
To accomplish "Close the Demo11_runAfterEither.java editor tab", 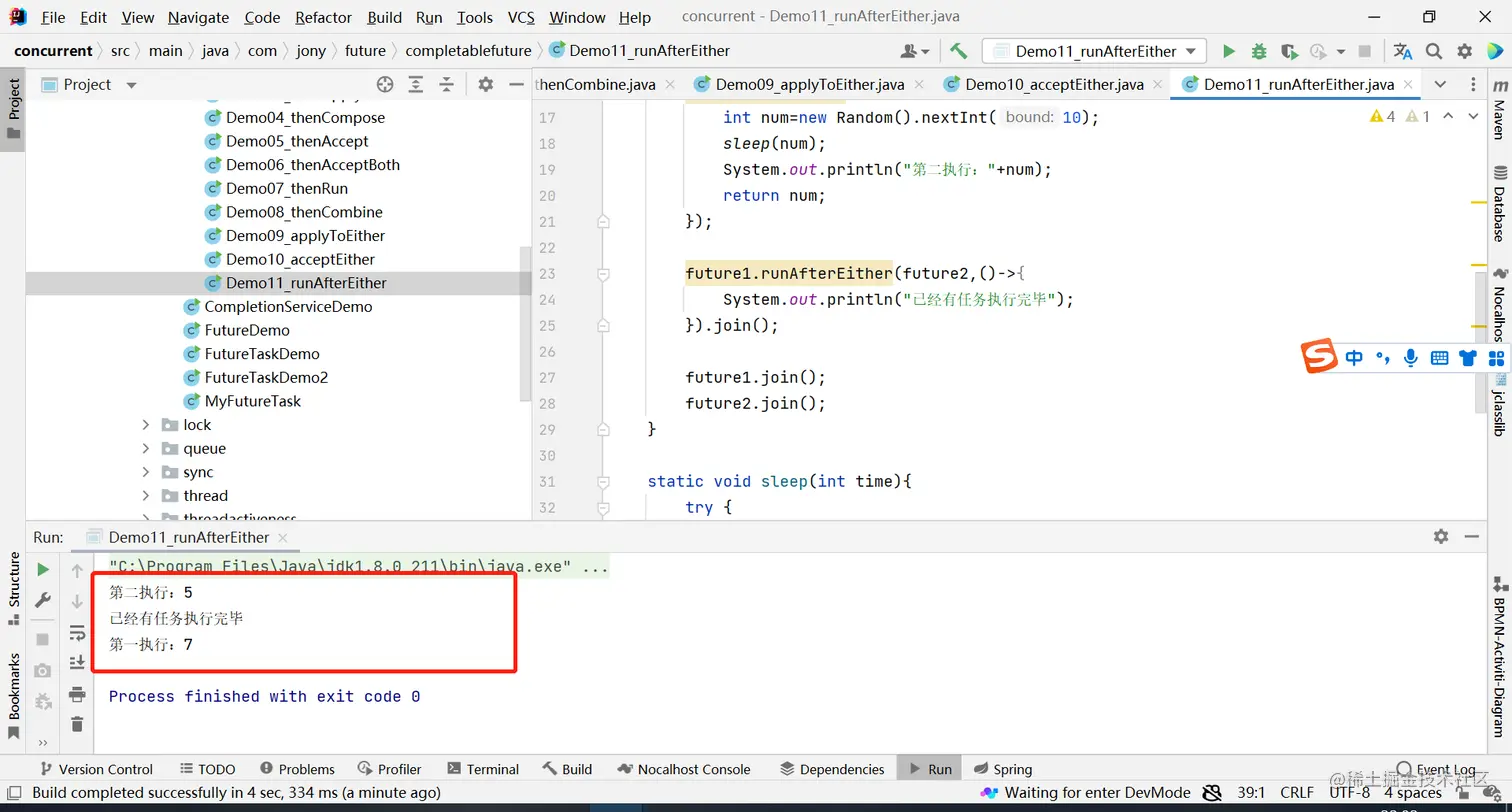I will pos(1409,85).
